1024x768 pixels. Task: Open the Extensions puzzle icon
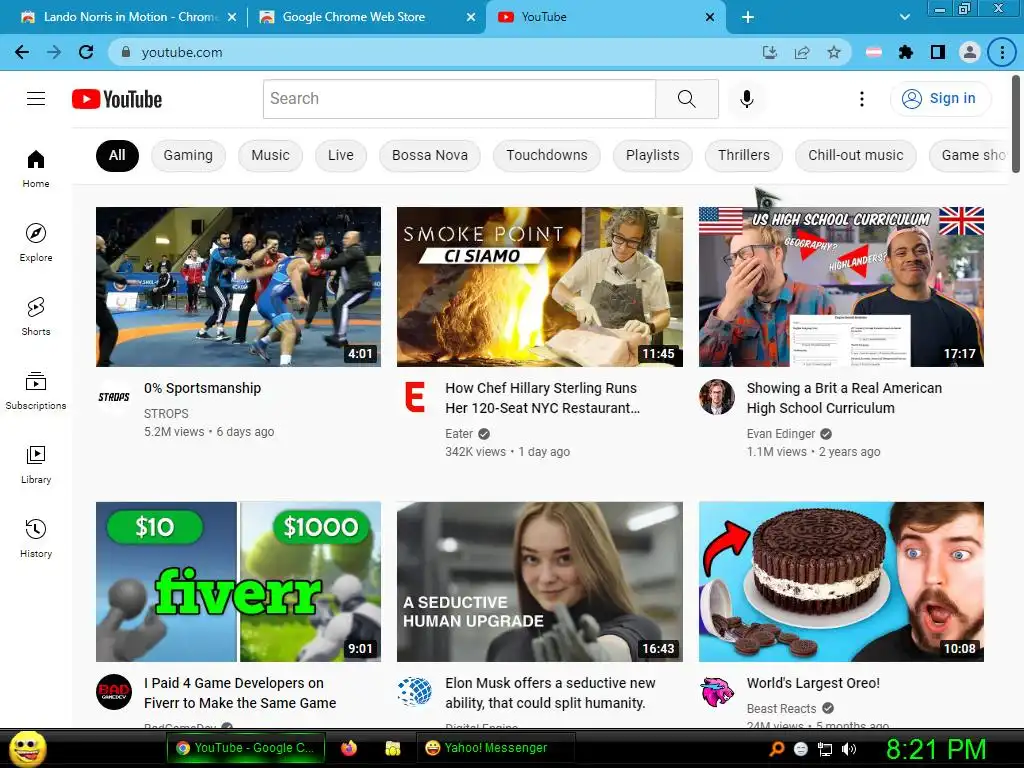(x=906, y=52)
